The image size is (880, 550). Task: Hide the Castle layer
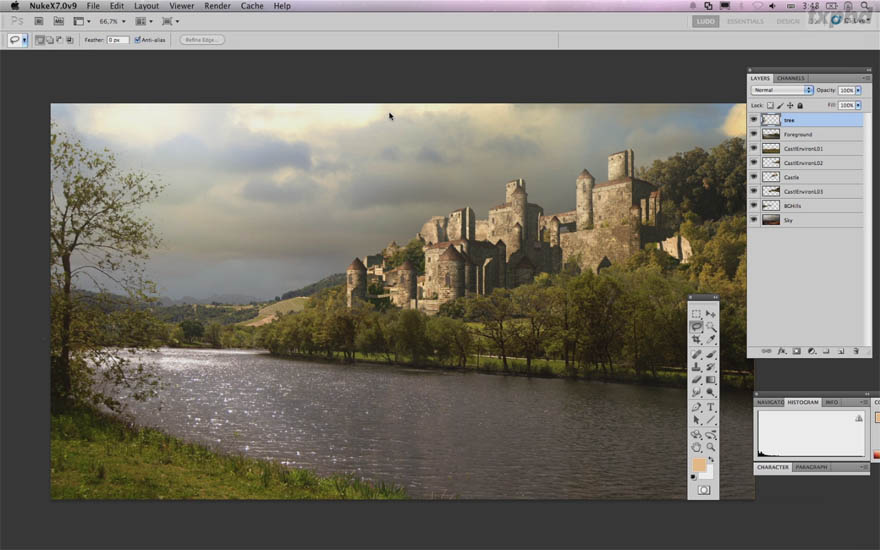(754, 177)
